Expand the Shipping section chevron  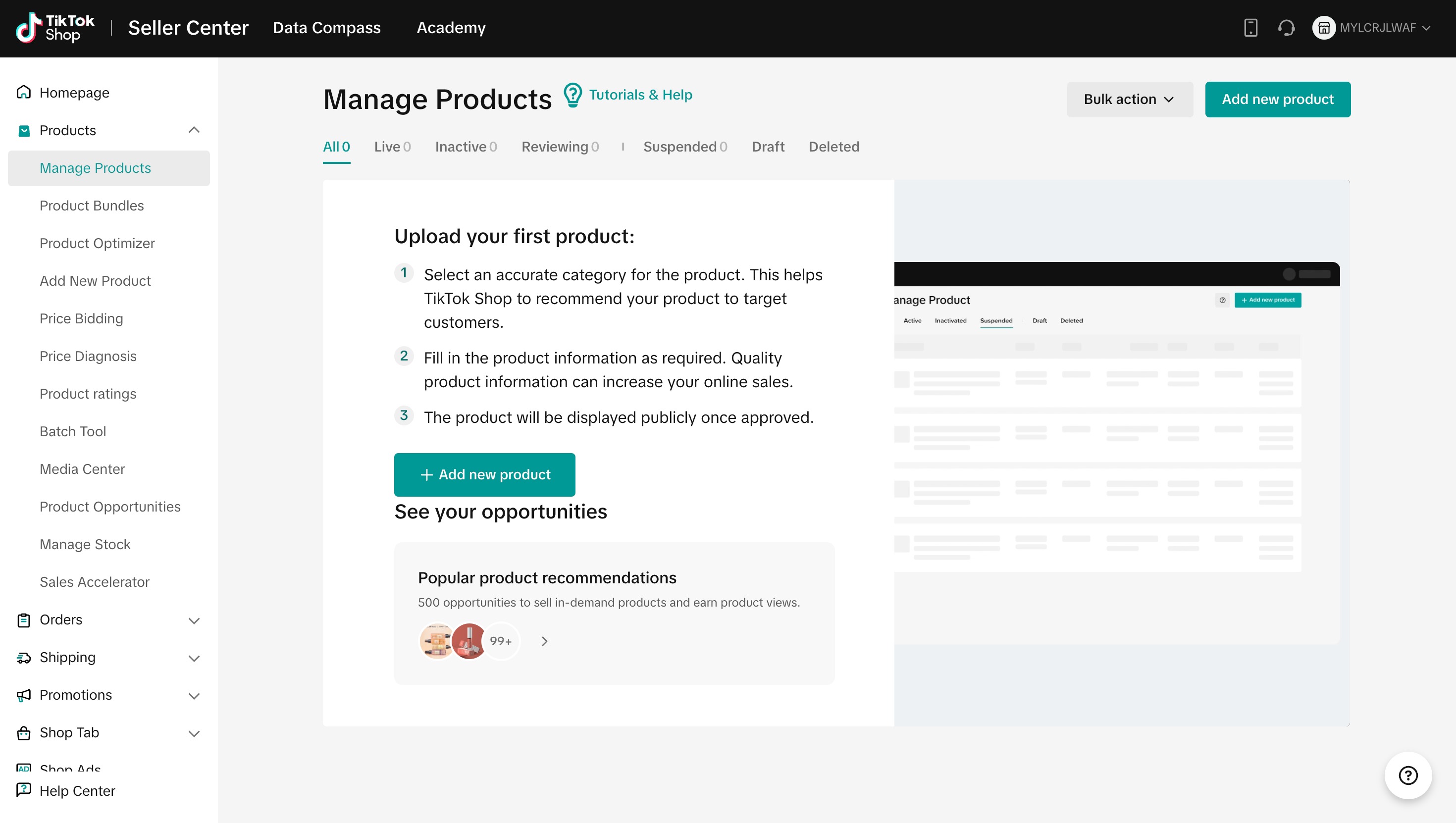197,657
